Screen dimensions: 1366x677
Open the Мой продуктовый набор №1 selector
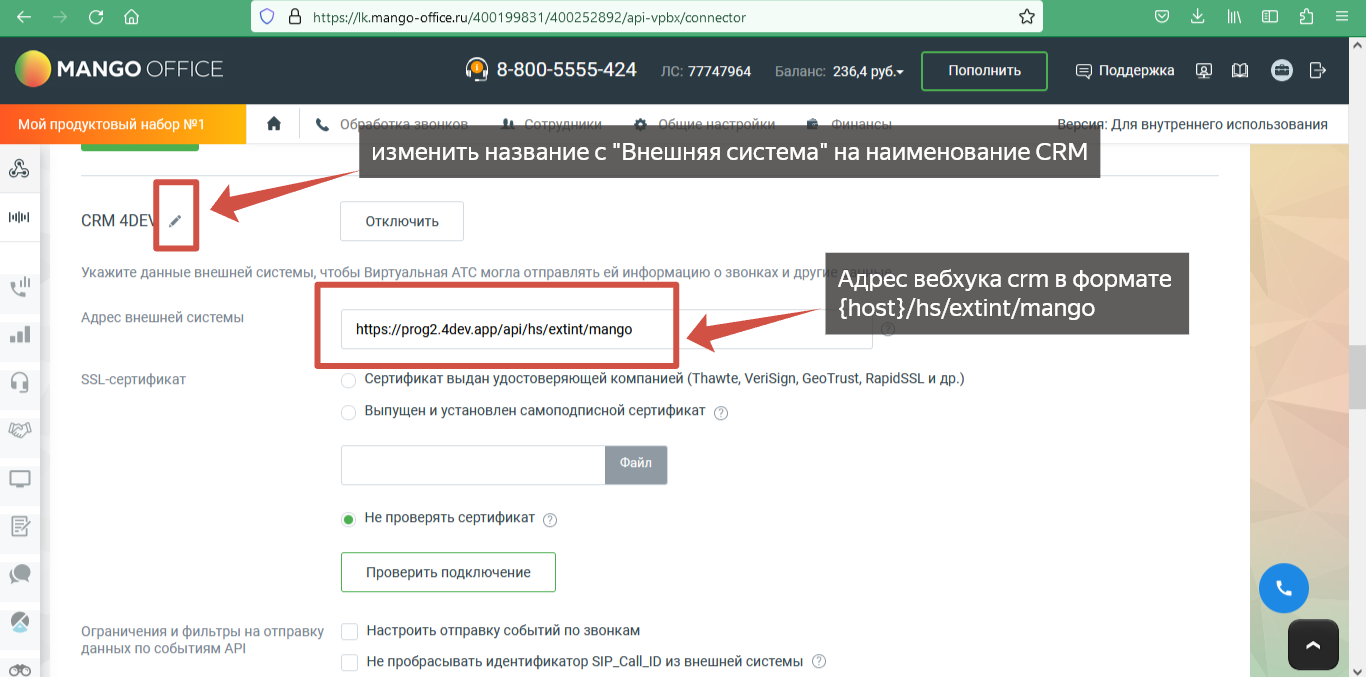[x=123, y=124]
